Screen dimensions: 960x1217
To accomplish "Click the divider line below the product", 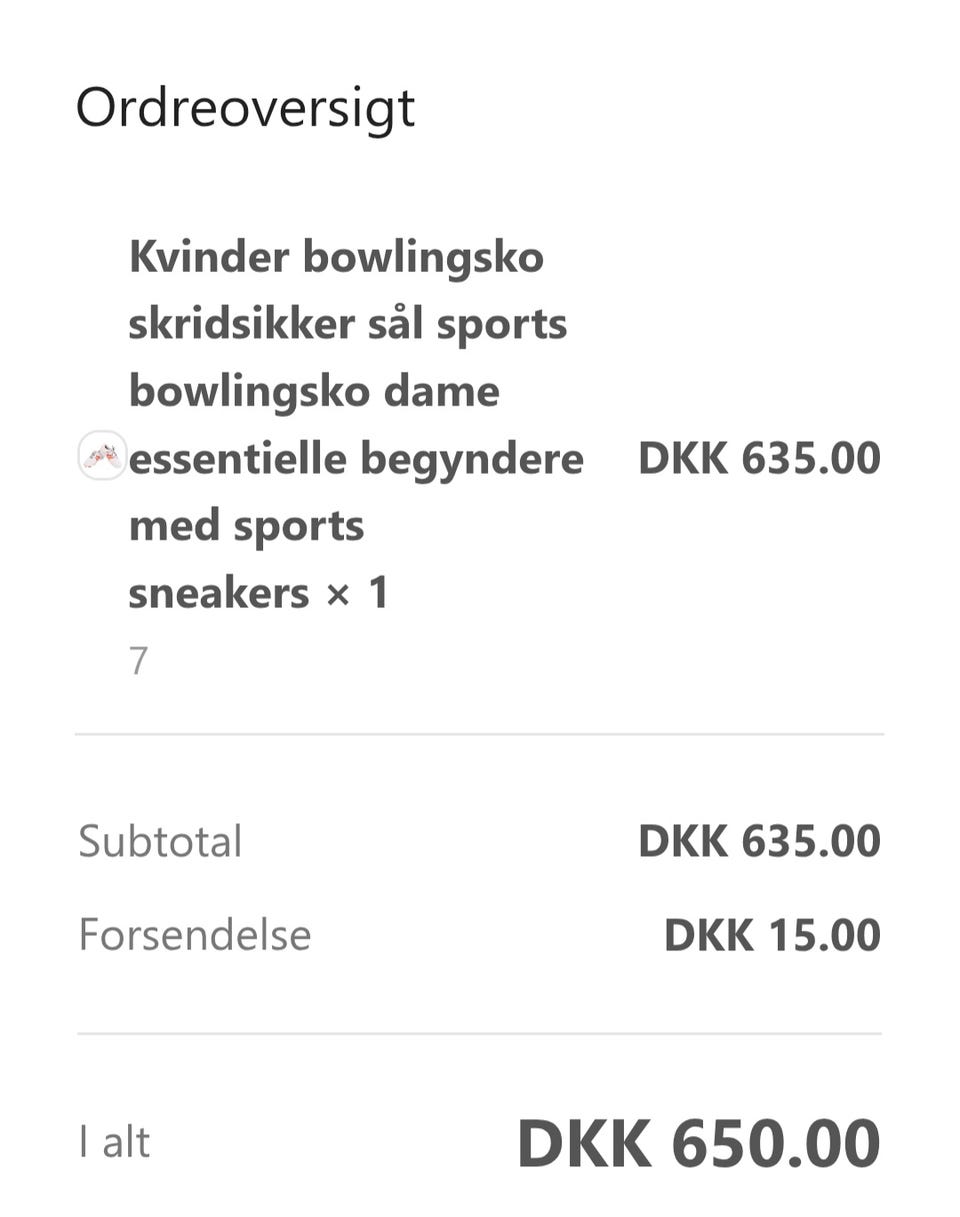I will click(x=480, y=734).
